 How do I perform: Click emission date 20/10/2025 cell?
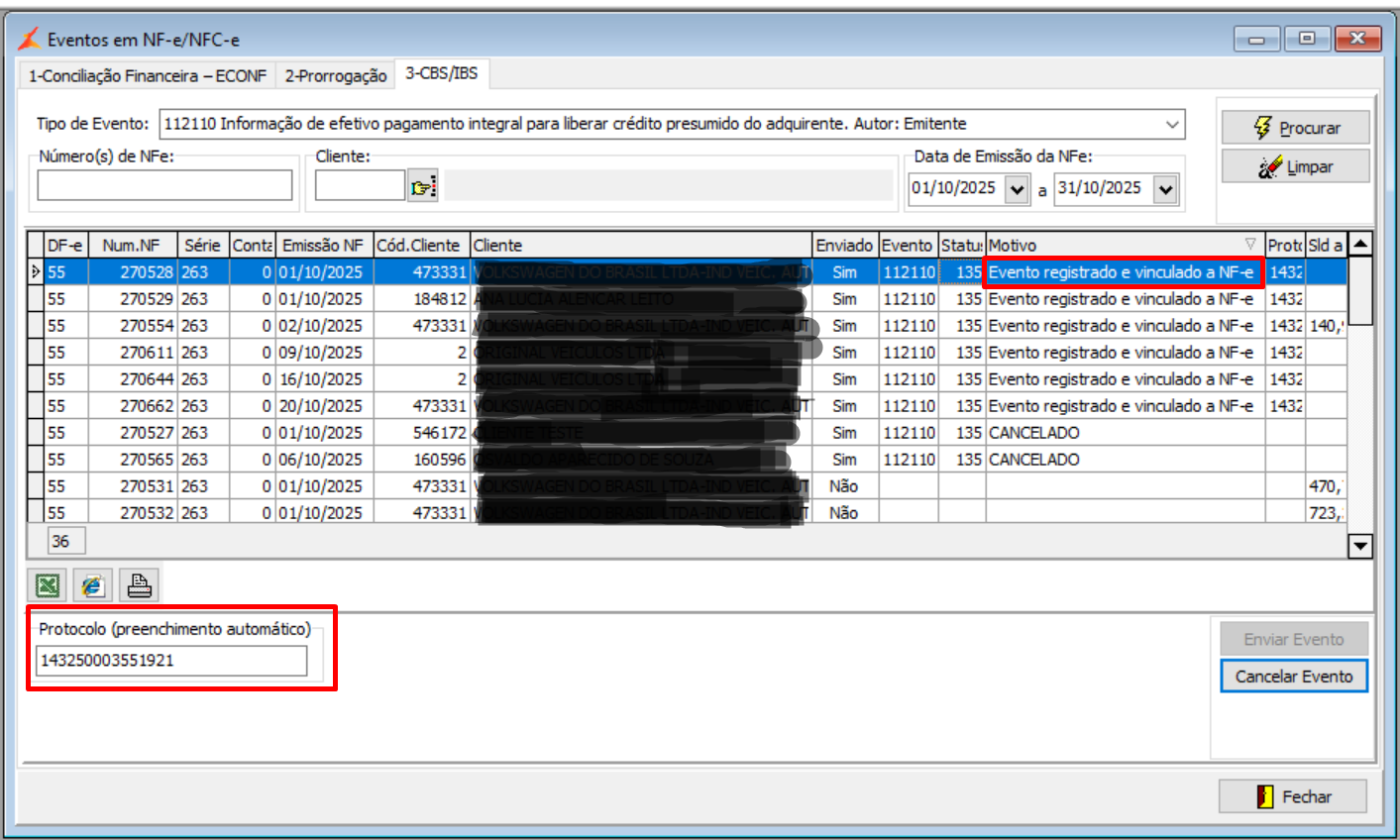coord(324,405)
